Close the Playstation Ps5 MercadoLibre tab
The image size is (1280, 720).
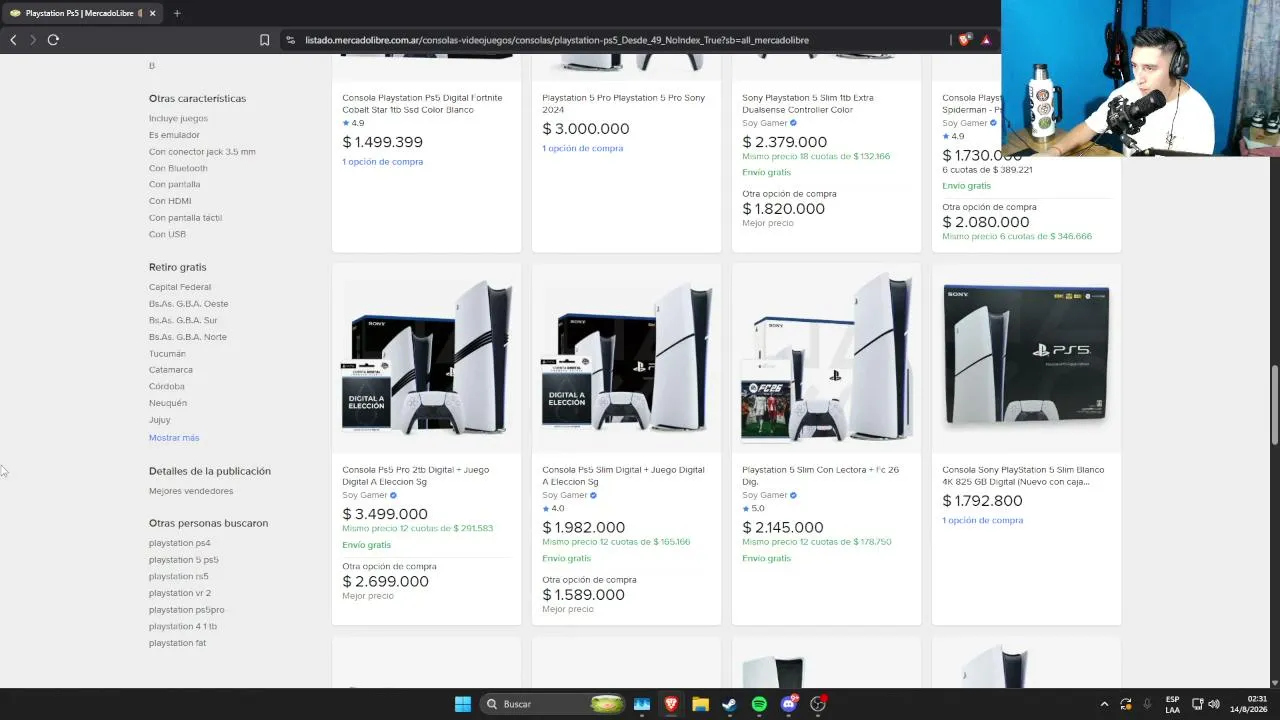point(153,13)
